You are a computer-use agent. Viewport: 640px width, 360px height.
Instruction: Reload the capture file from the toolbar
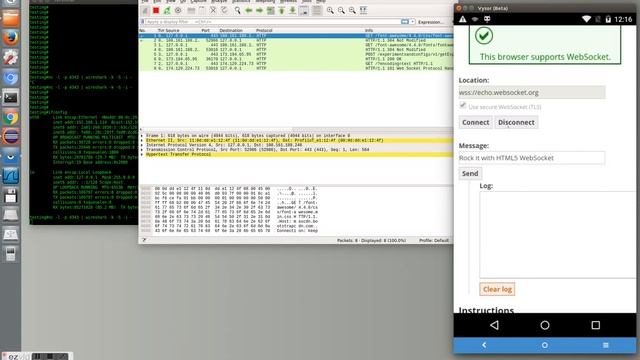pos(224,11)
